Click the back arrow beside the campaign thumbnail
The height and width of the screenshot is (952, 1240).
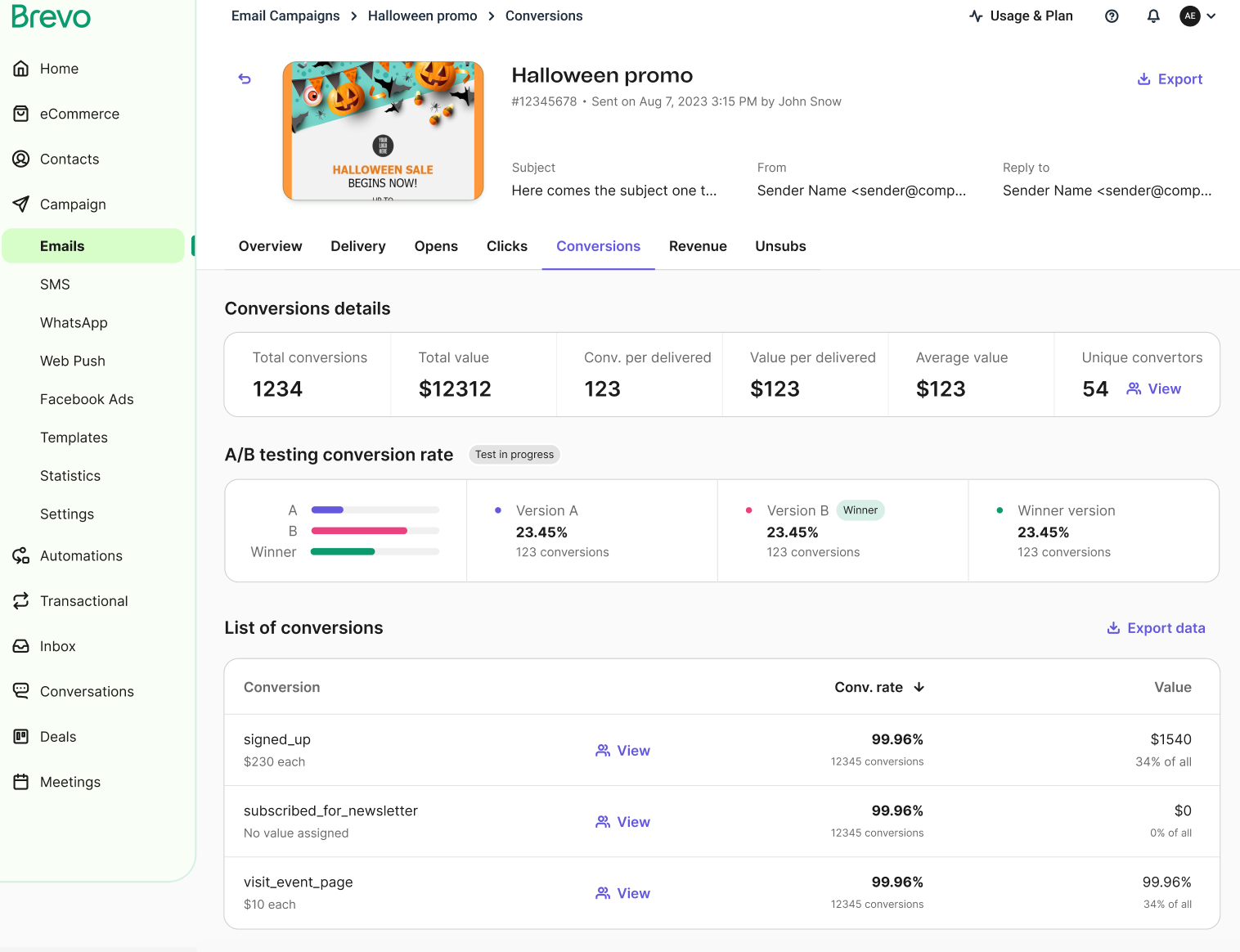[245, 79]
